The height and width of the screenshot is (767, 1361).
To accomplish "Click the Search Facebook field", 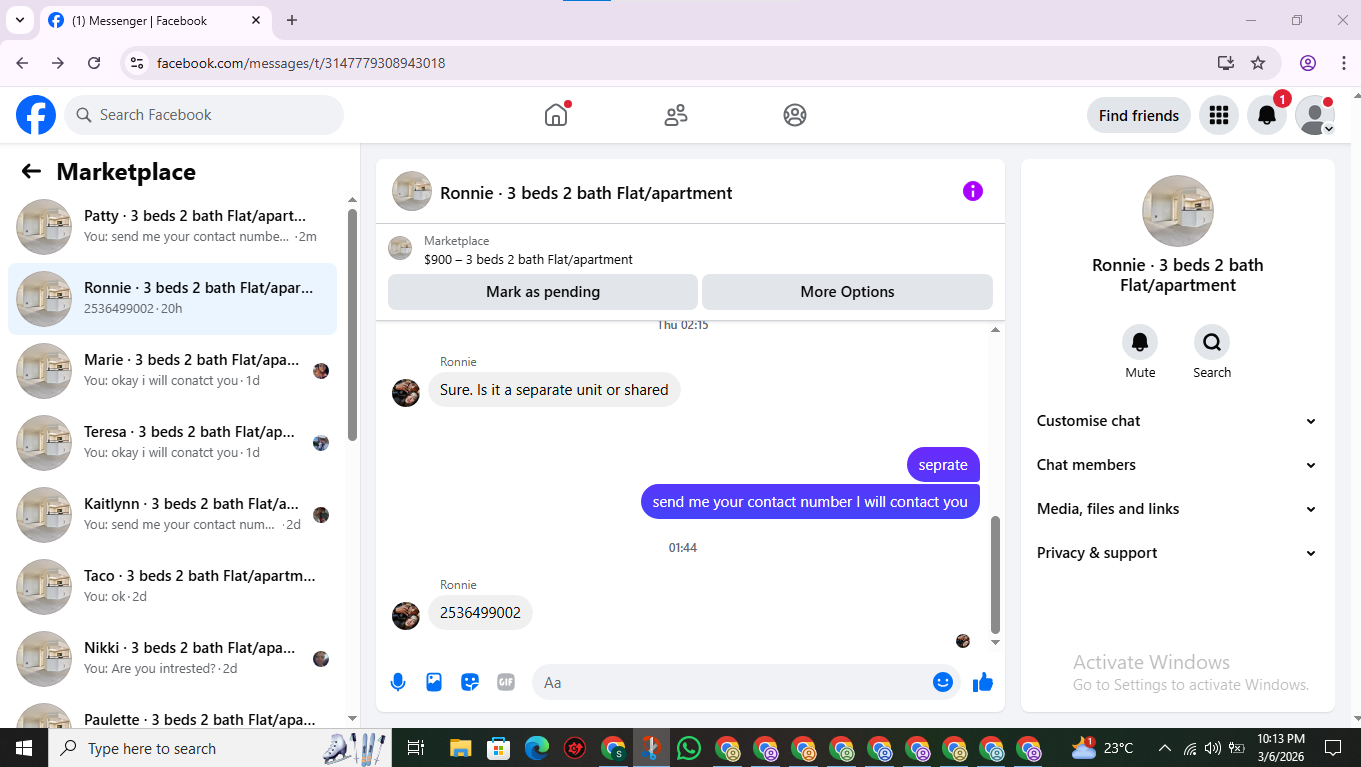I will (x=204, y=115).
